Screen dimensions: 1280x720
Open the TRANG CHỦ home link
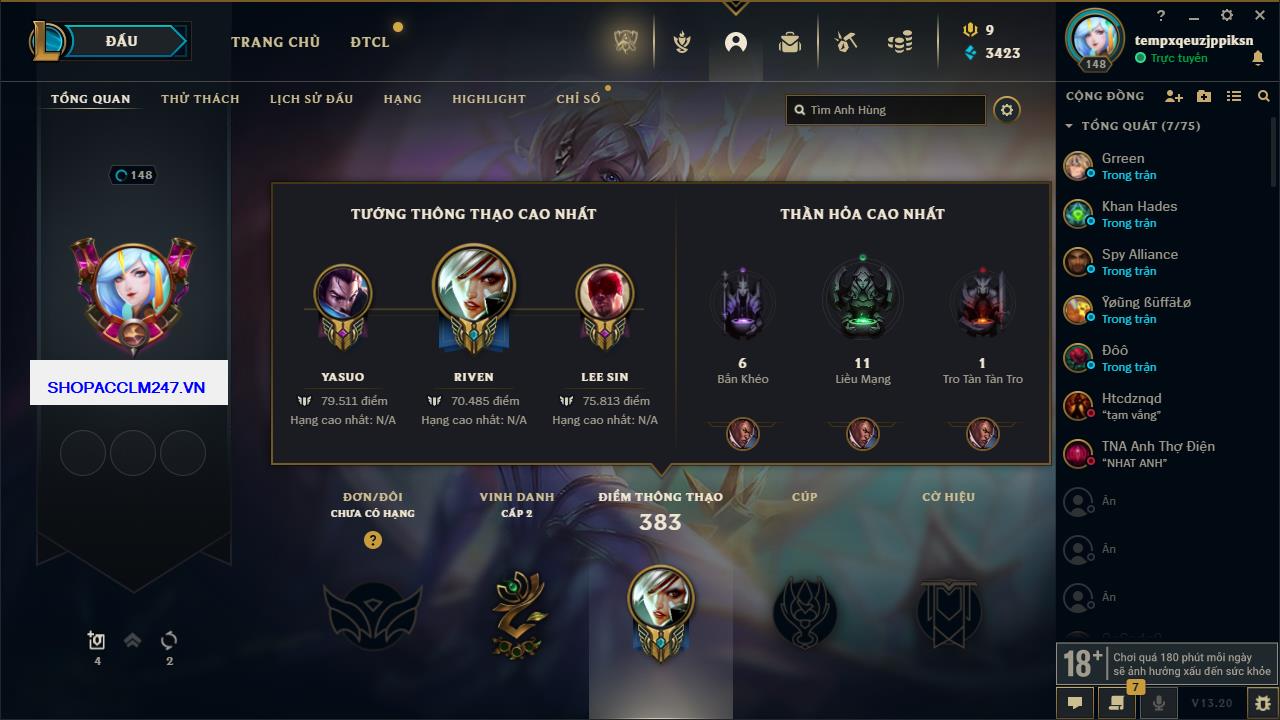point(275,42)
